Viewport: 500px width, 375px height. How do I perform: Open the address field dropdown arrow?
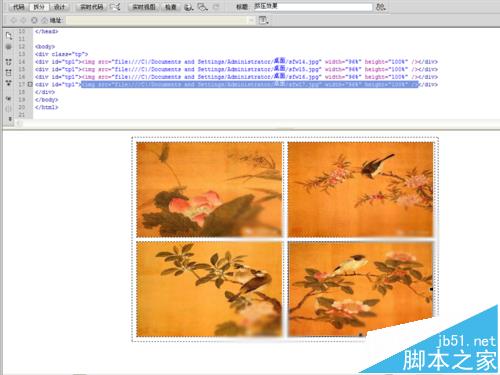coord(251,20)
